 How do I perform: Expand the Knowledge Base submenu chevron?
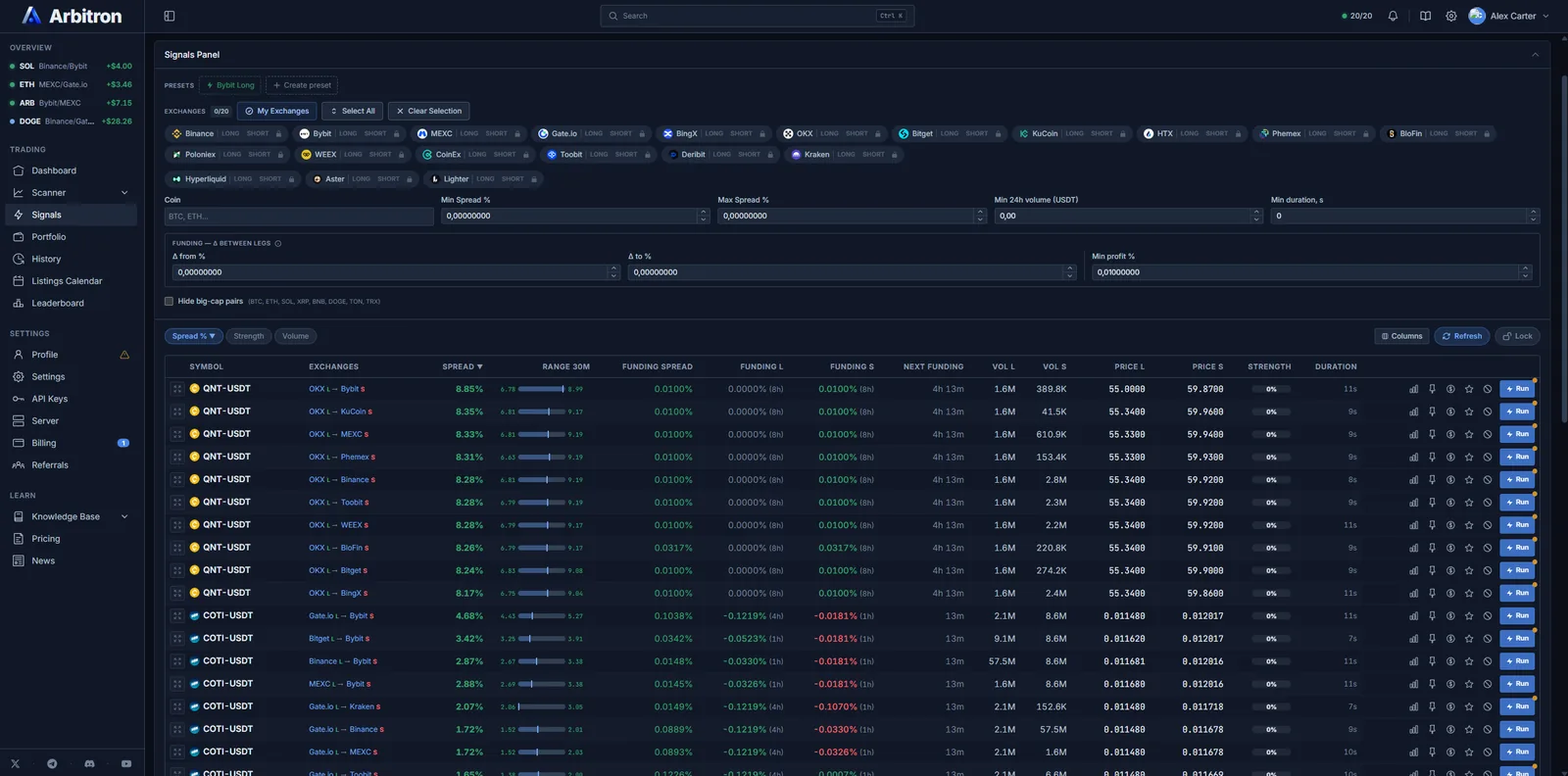[x=124, y=517]
